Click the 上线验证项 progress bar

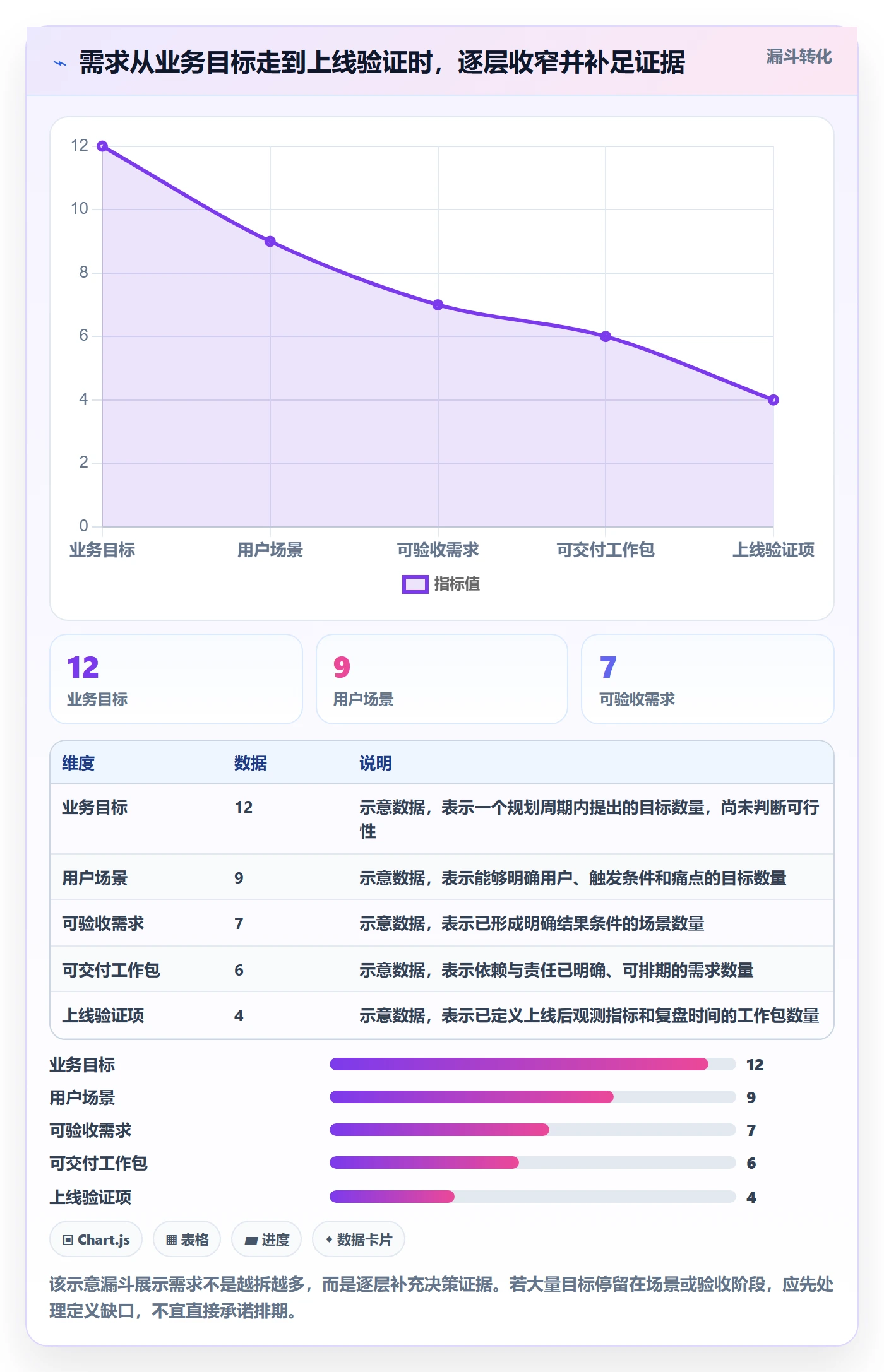[532, 1197]
